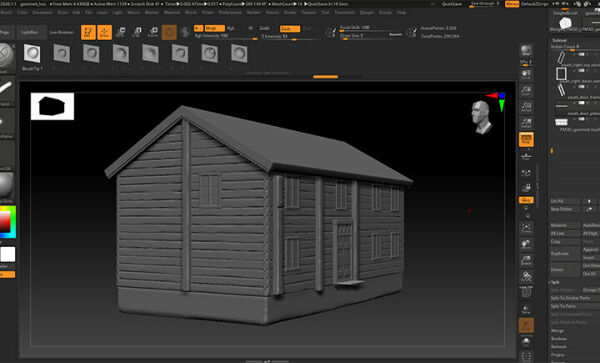Select the last brush tip thumbnail in the row
The width and height of the screenshot is (600, 363).
239,53
